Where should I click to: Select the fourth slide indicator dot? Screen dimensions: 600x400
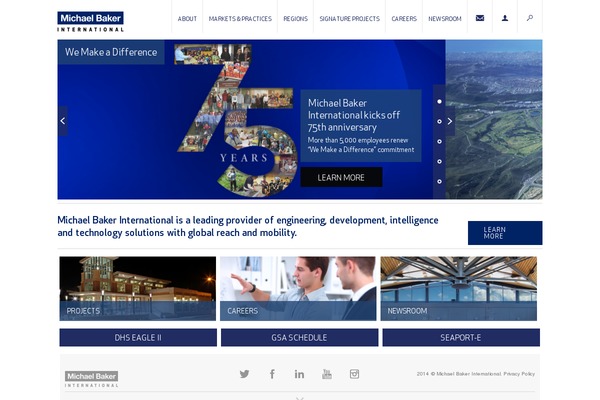439,162
